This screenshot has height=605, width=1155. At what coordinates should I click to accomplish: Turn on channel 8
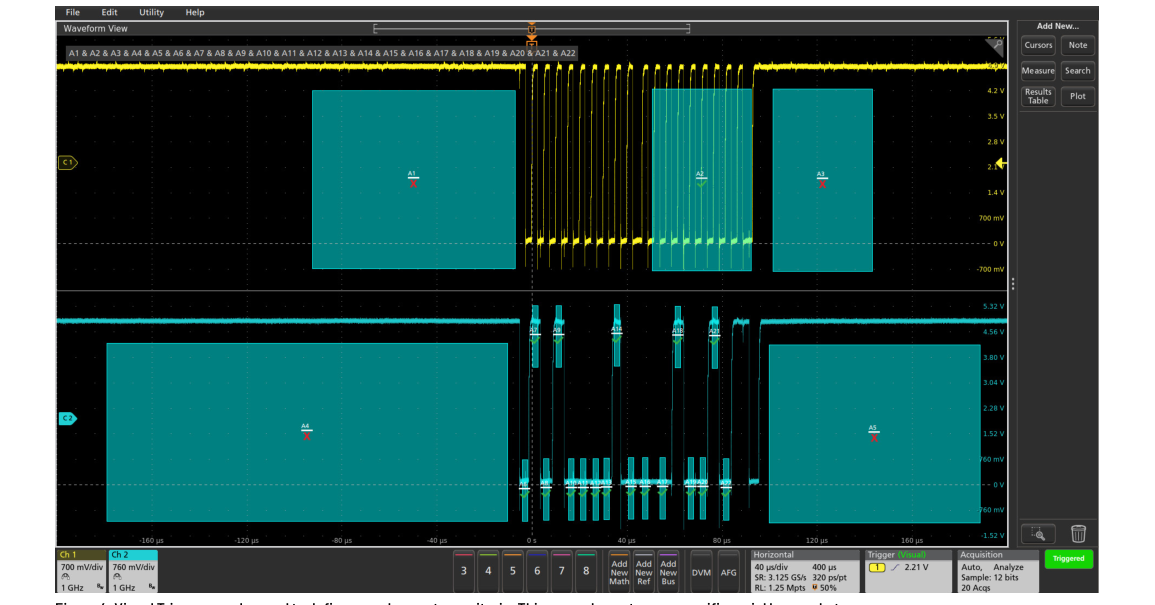pyautogui.click(x=586, y=570)
